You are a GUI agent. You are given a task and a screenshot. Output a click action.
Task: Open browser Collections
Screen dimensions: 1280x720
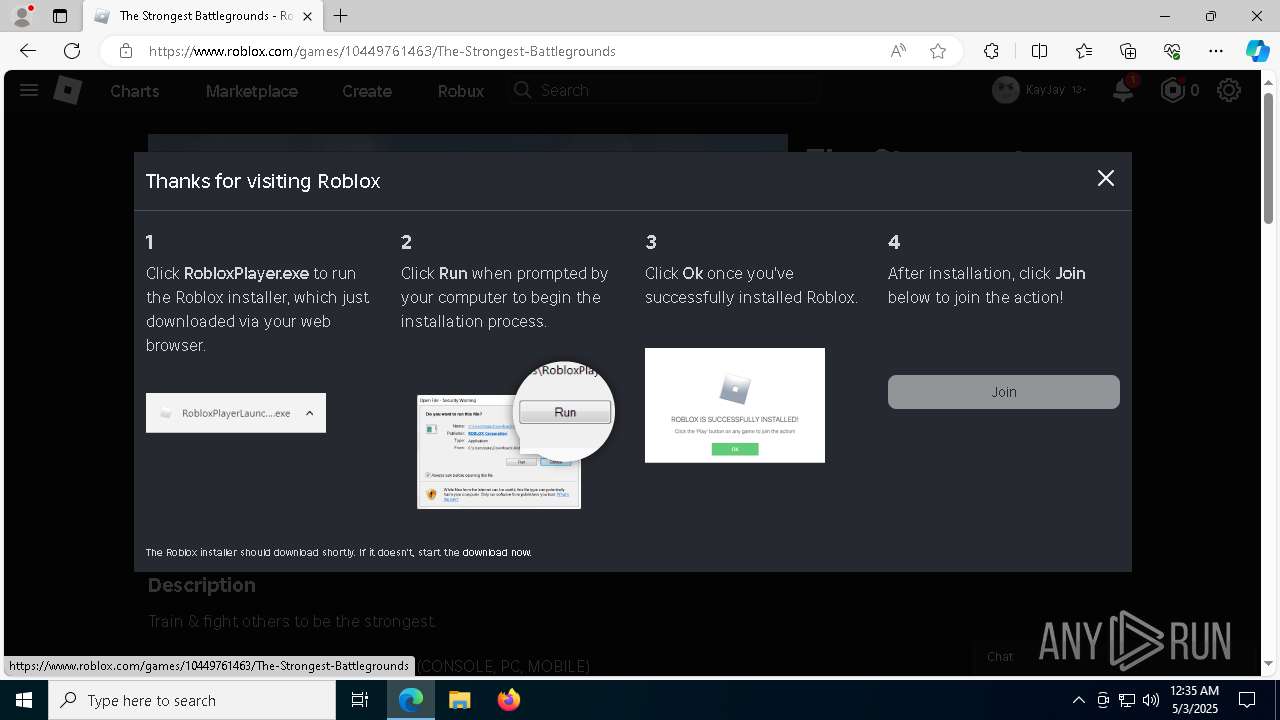[x=1128, y=51]
